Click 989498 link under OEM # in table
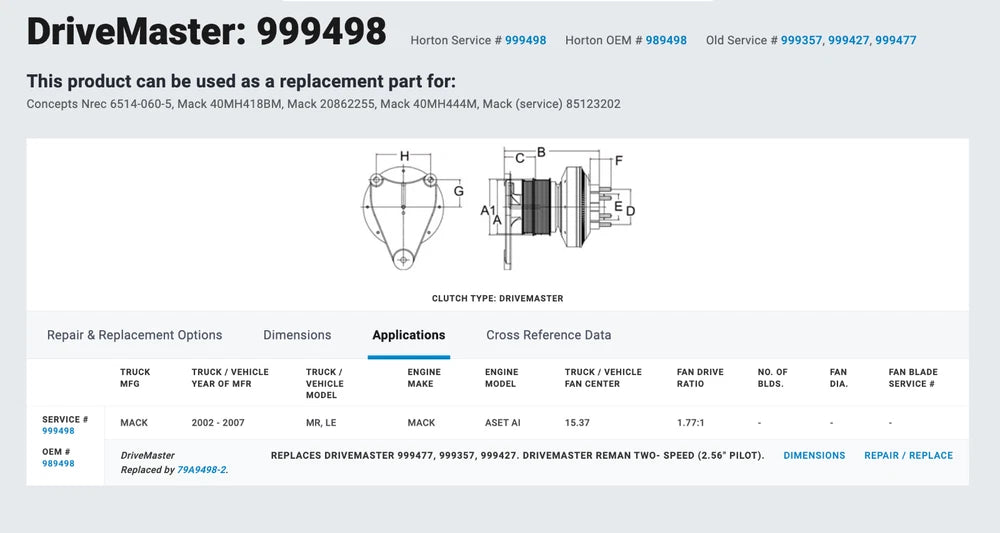This screenshot has height=533, width=1000. point(58,464)
